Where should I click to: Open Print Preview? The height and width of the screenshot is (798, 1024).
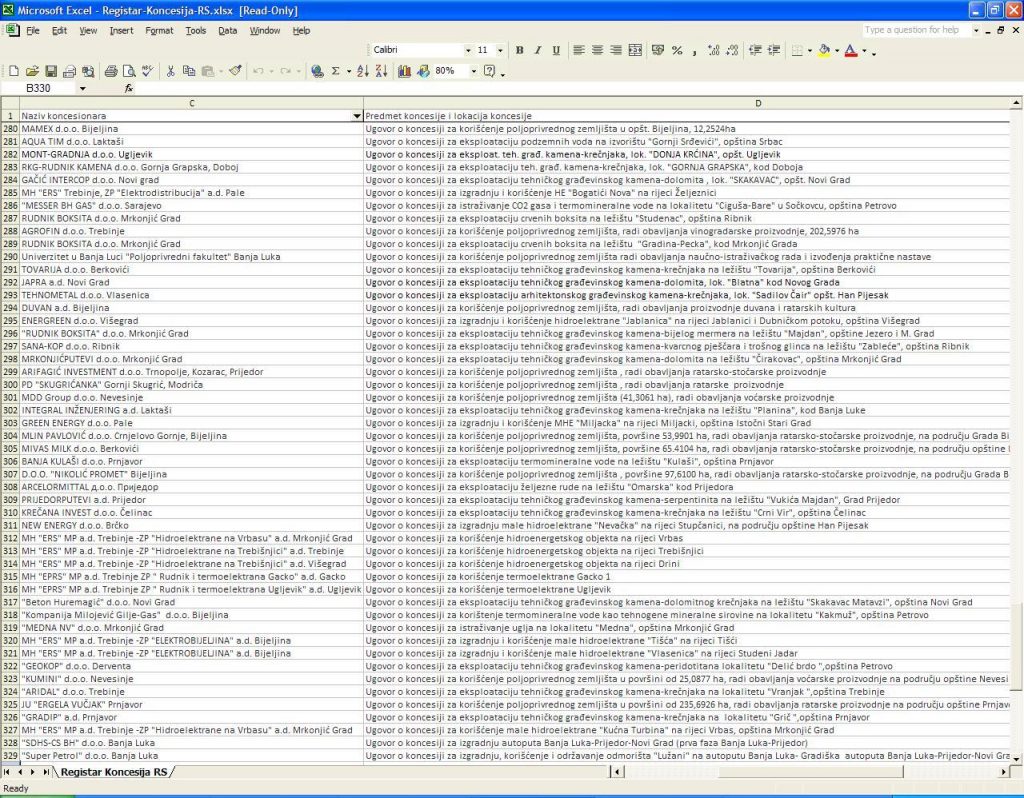click(x=129, y=71)
